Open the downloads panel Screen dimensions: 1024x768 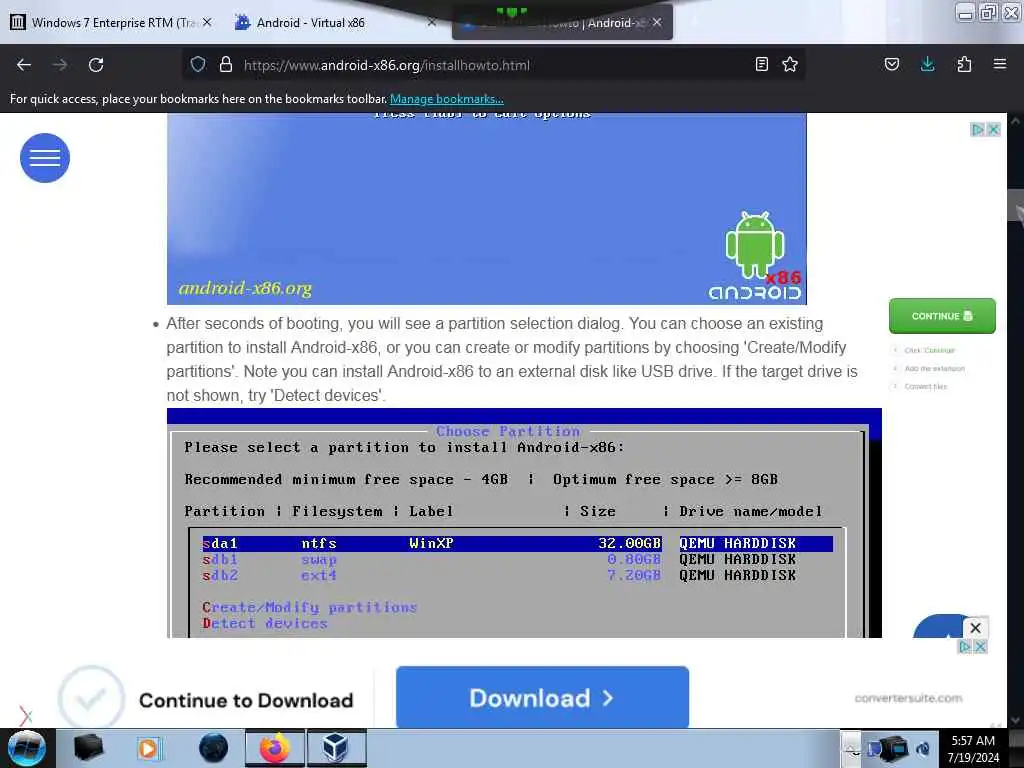click(x=927, y=64)
